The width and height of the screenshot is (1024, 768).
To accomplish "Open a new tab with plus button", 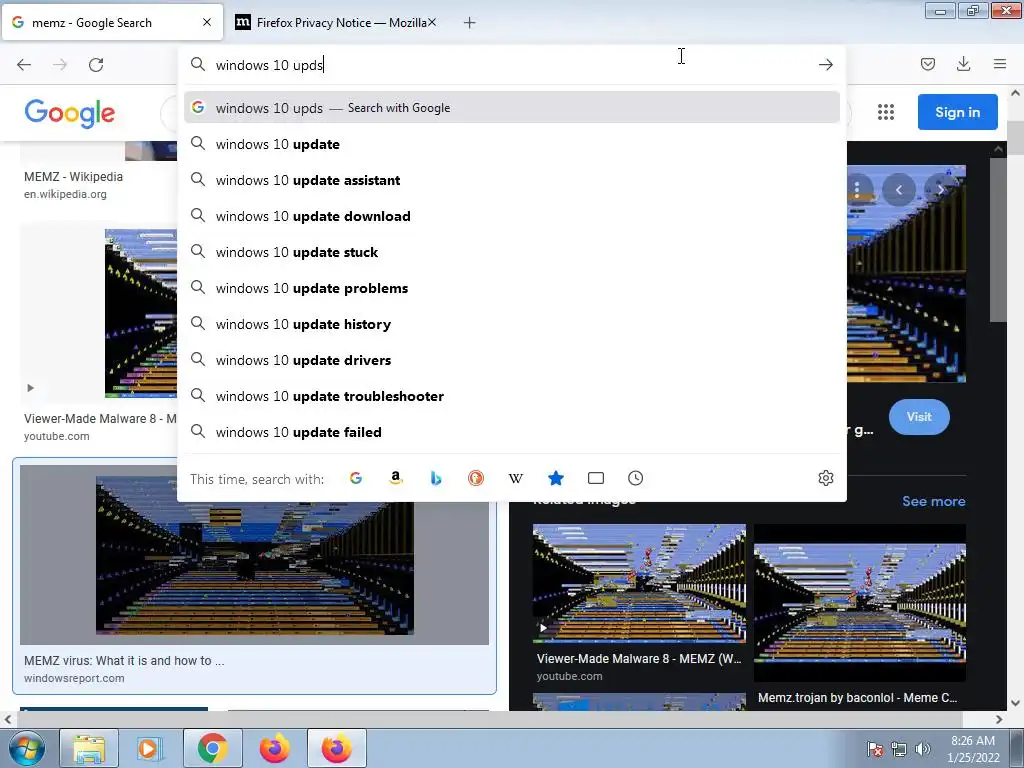I will tap(470, 23).
